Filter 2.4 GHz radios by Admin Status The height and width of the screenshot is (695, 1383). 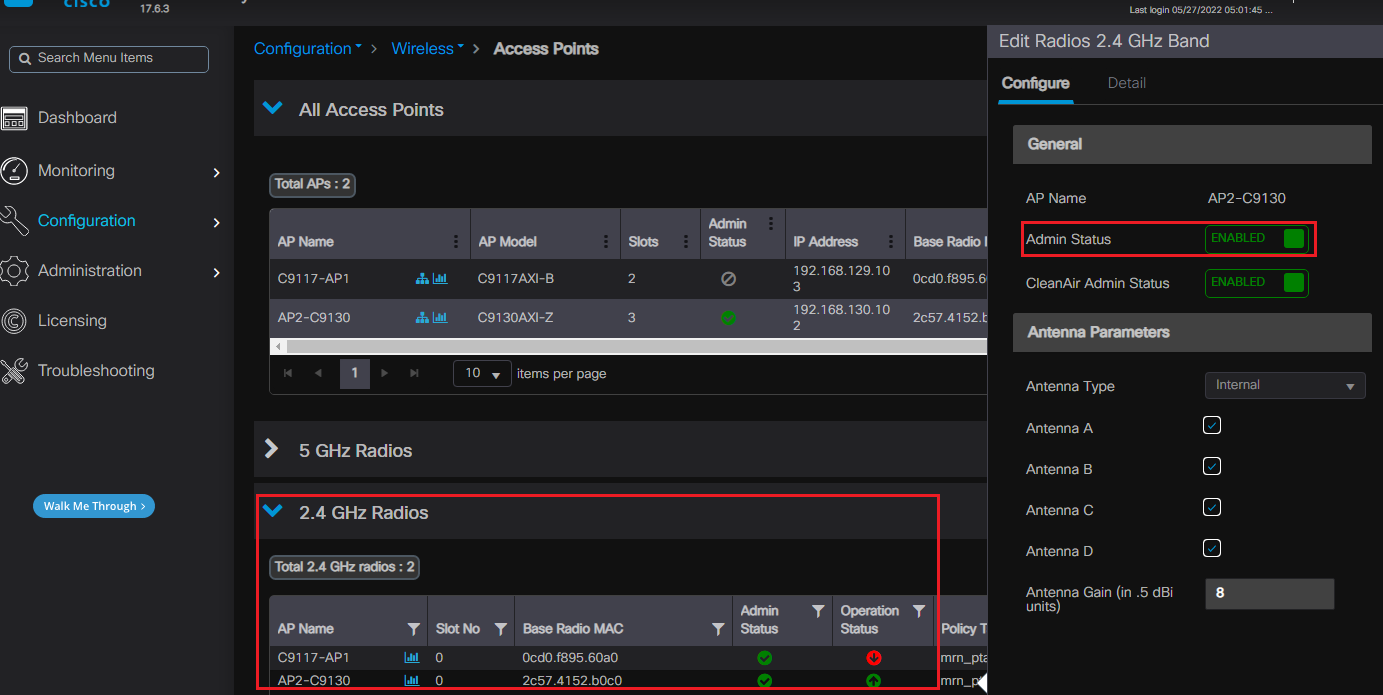click(817, 611)
